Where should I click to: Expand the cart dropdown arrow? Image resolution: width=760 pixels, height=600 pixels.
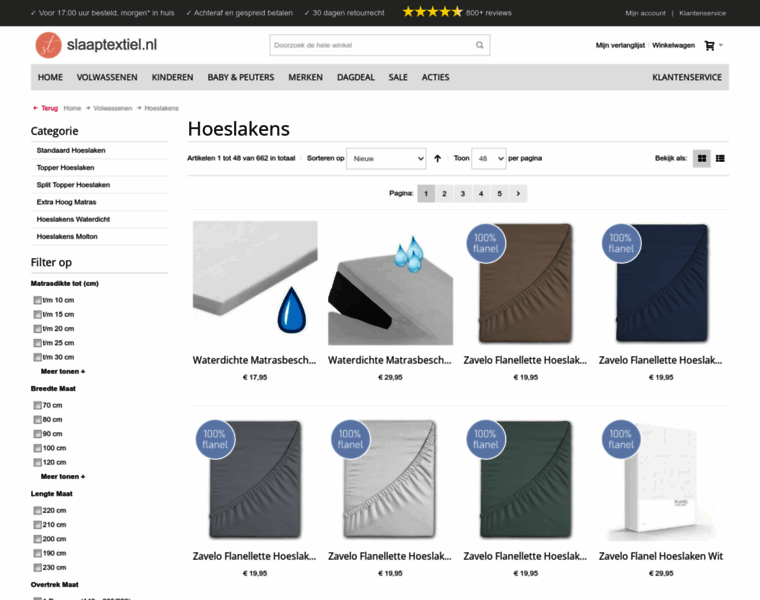pos(721,45)
